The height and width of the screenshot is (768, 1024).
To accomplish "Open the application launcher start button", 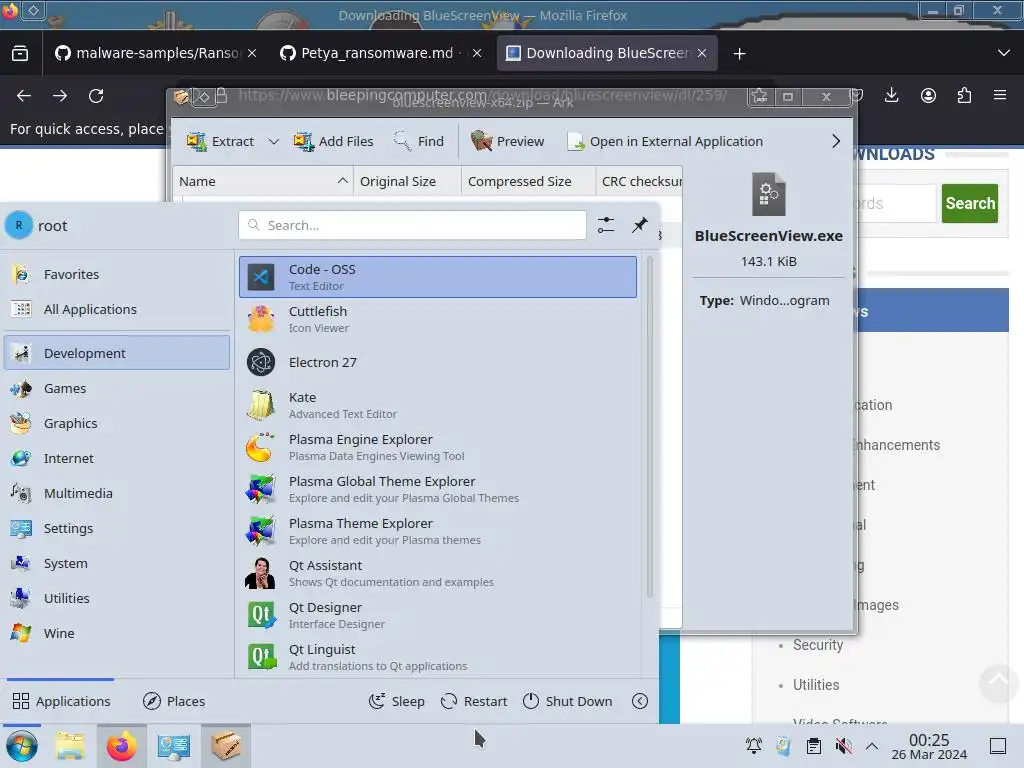I will pos(22,746).
